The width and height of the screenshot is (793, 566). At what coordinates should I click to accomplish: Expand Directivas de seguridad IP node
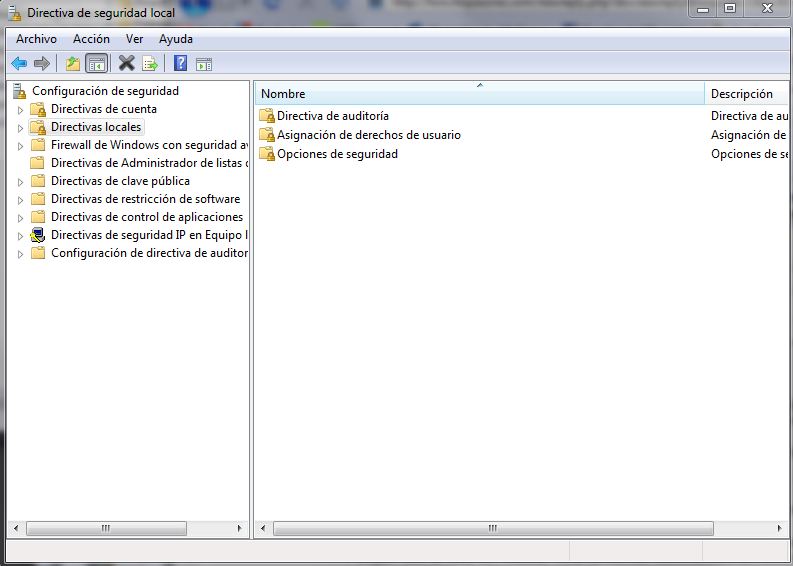pos(20,236)
